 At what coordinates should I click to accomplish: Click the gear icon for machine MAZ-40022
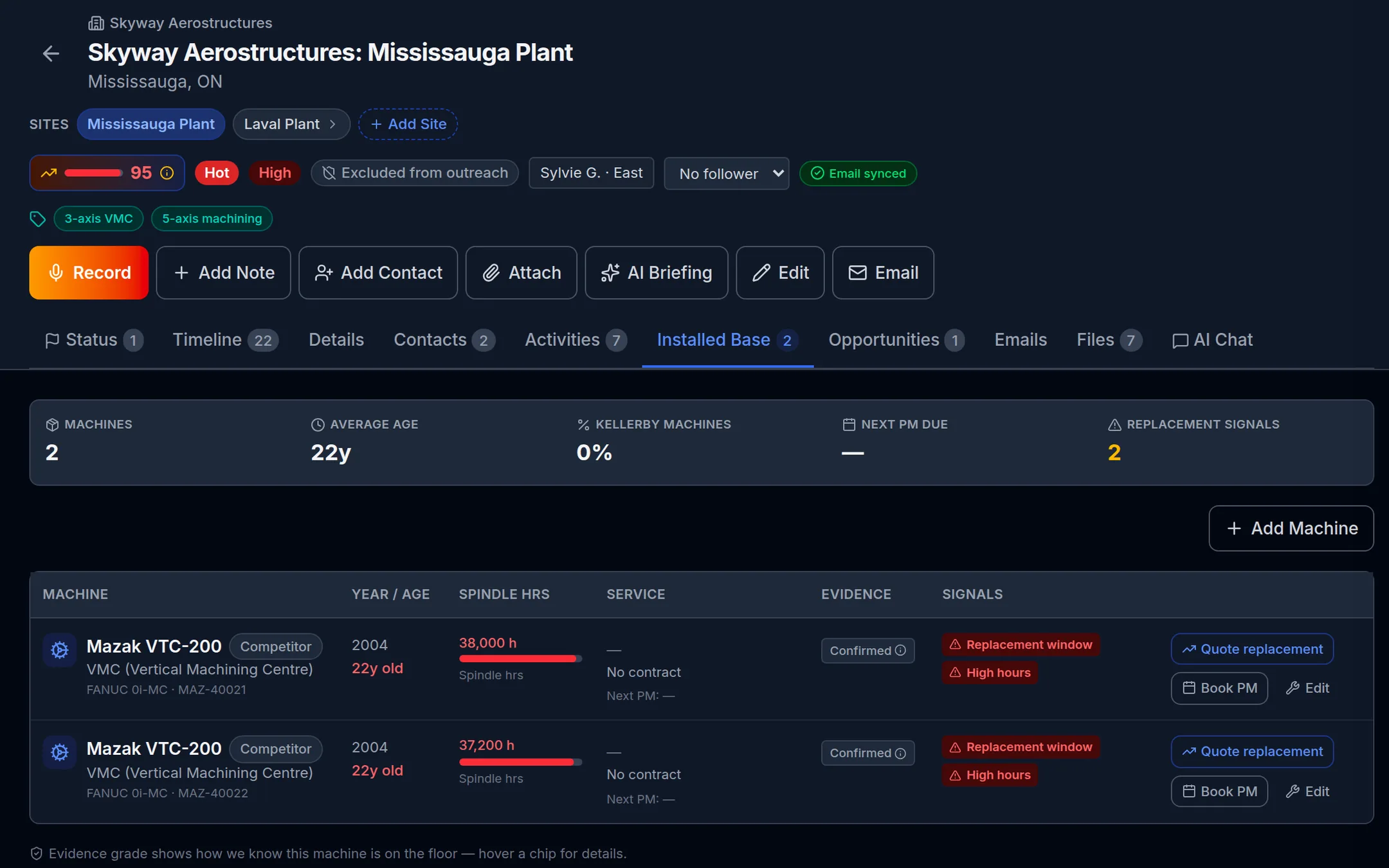pyautogui.click(x=60, y=752)
